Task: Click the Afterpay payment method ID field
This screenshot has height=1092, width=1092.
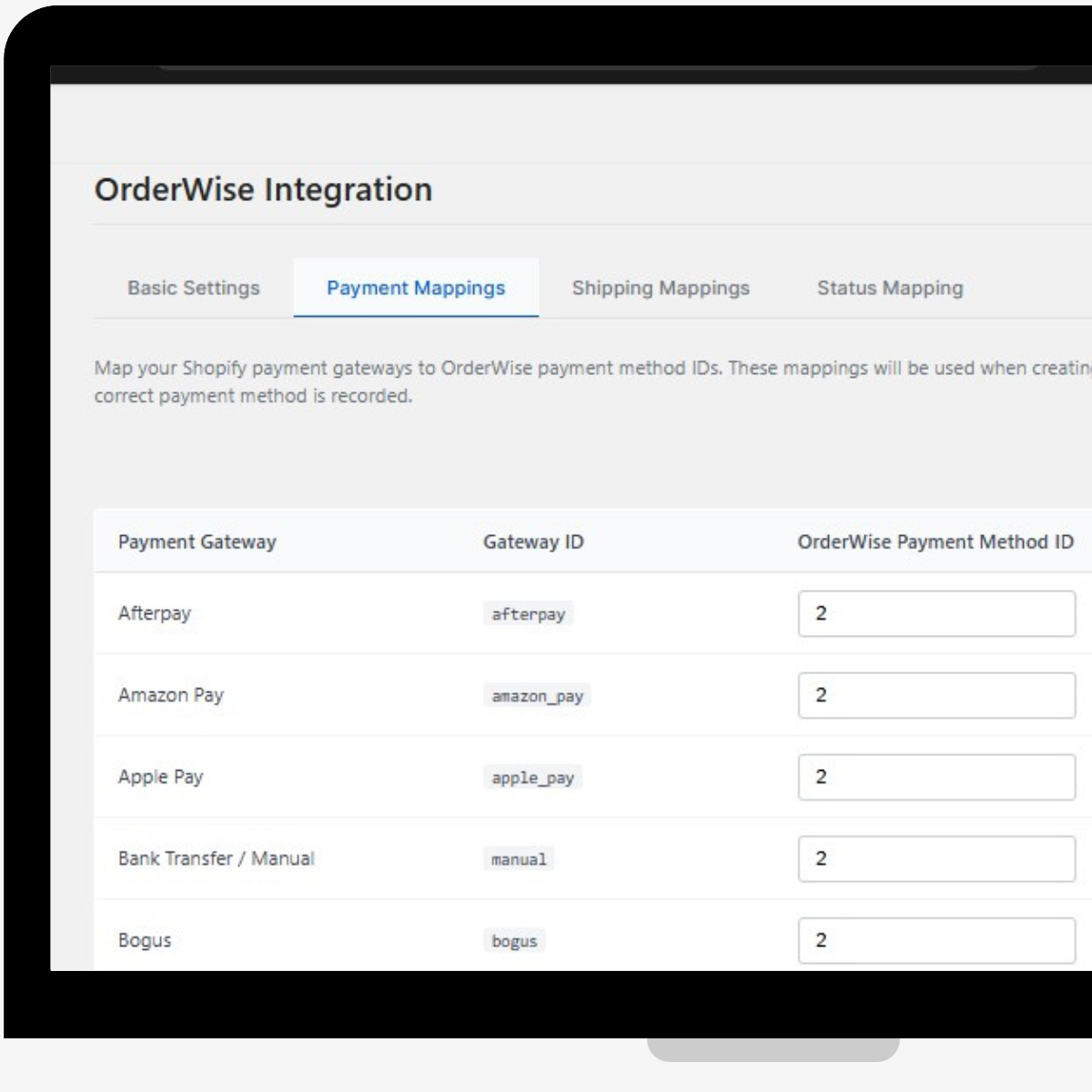Action: (935, 614)
